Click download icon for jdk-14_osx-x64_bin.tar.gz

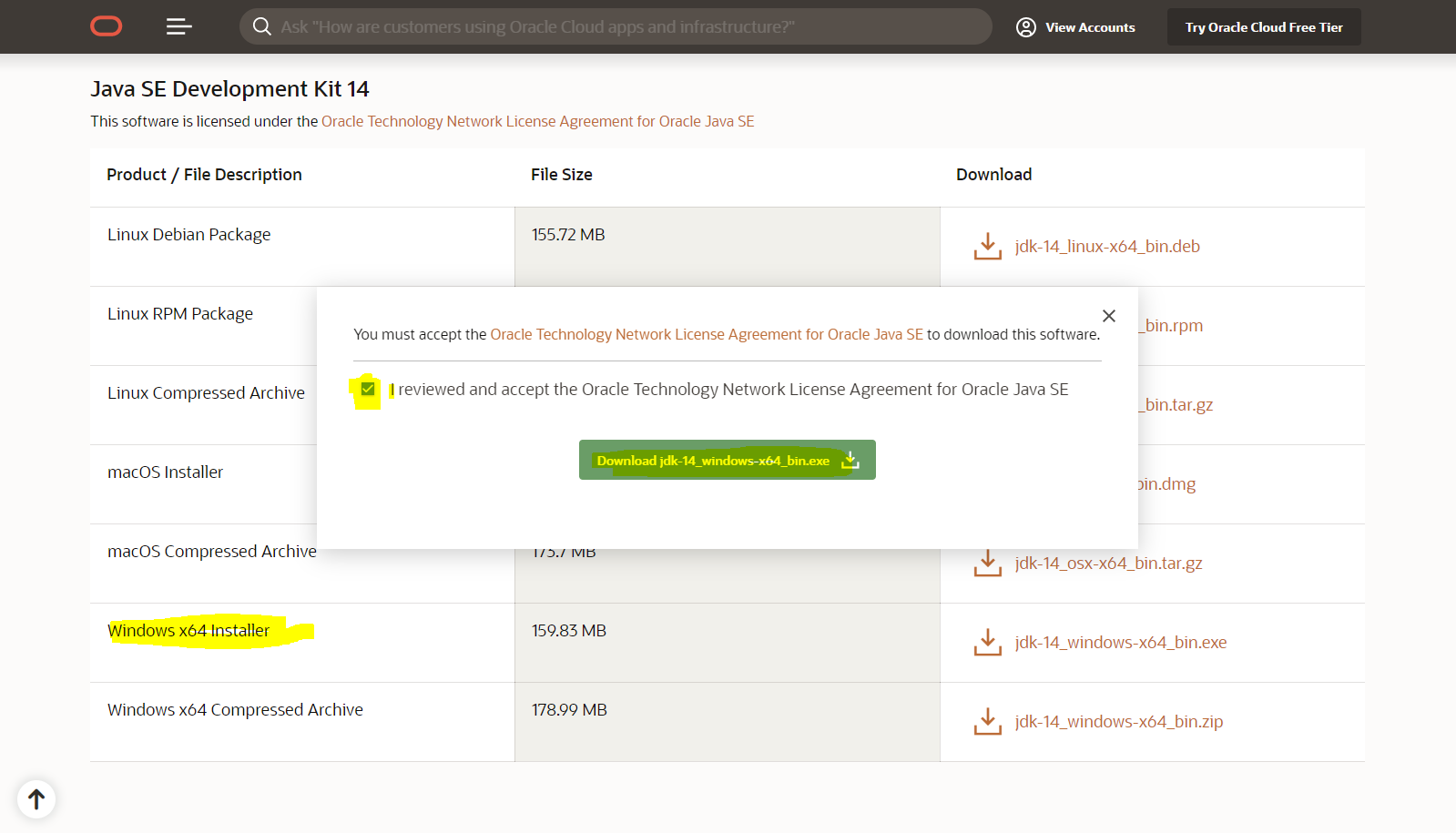pyautogui.click(x=987, y=563)
